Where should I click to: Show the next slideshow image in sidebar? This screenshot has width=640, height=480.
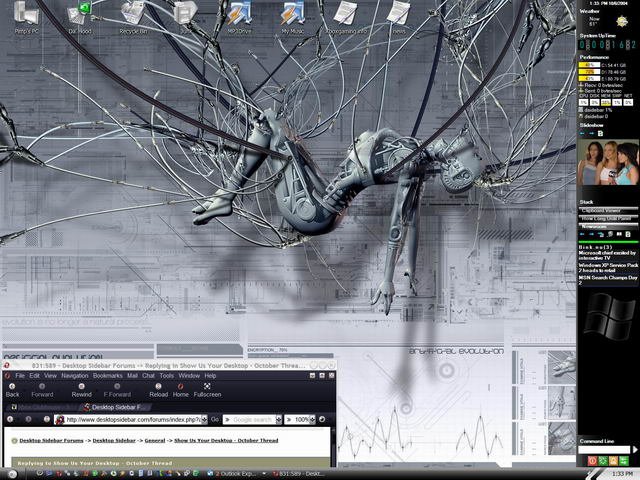pos(591,133)
